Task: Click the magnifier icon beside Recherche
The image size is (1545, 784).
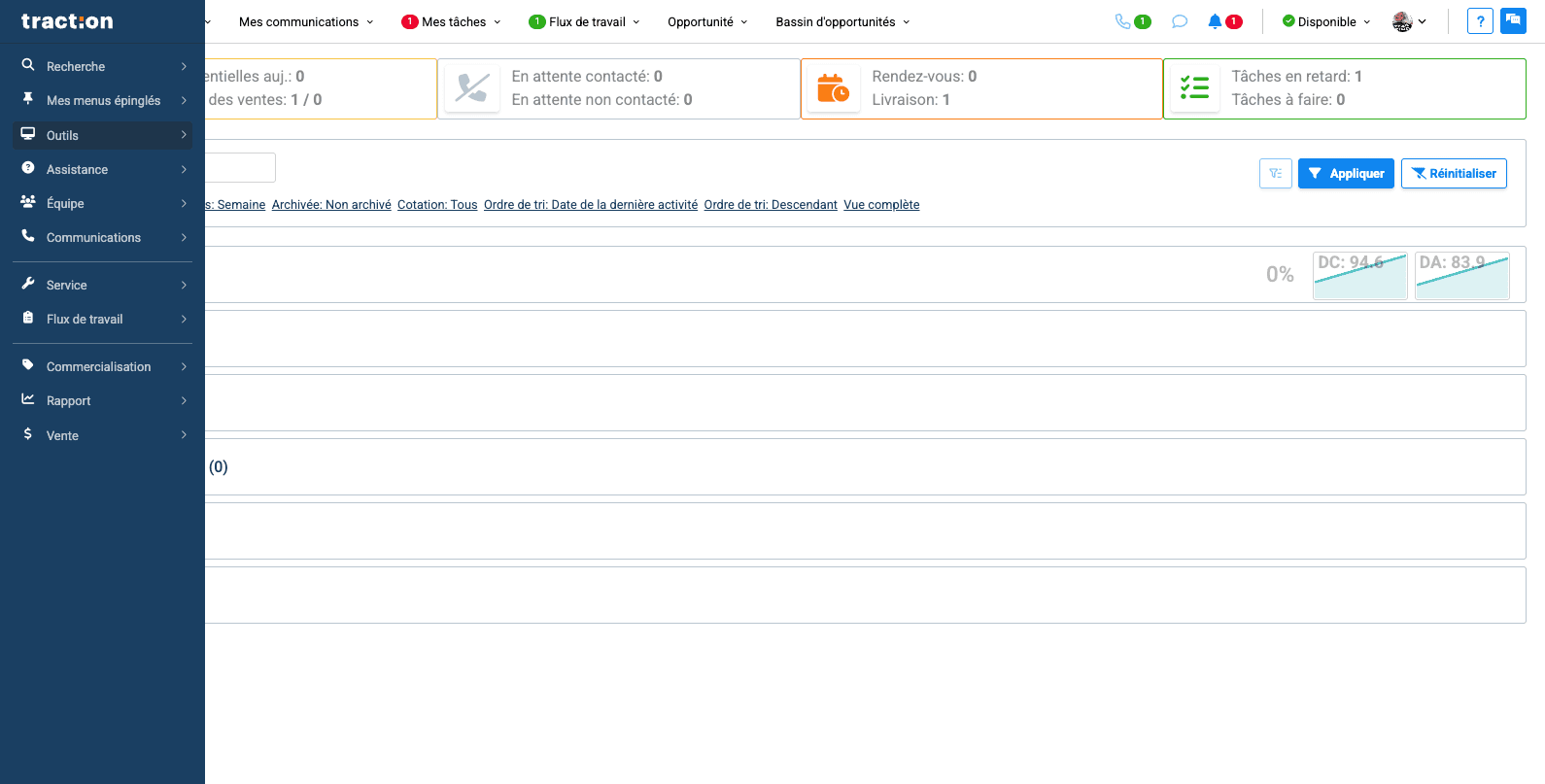Action: point(28,65)
